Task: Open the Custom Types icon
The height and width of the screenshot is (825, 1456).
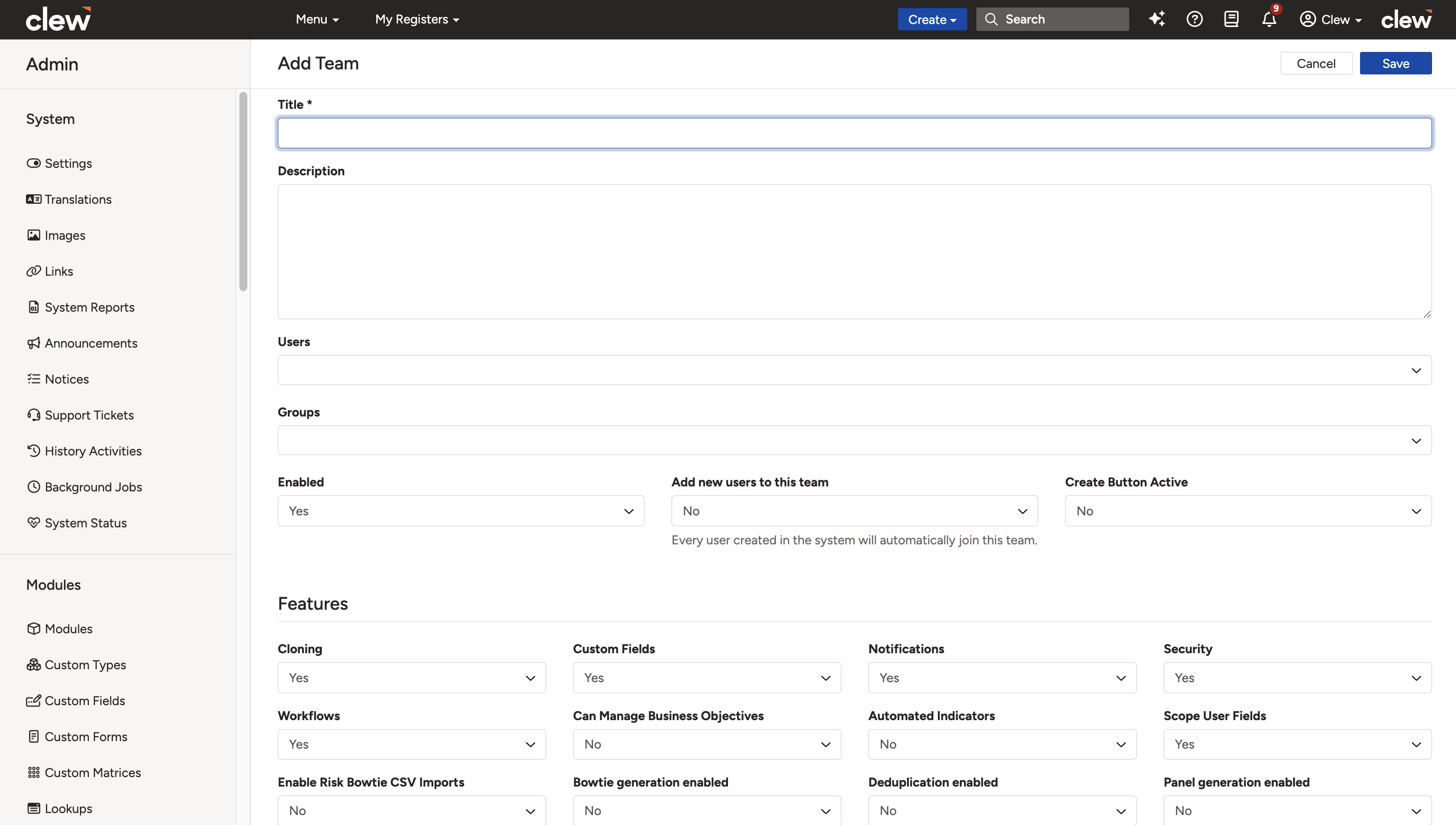Action: 33,665
